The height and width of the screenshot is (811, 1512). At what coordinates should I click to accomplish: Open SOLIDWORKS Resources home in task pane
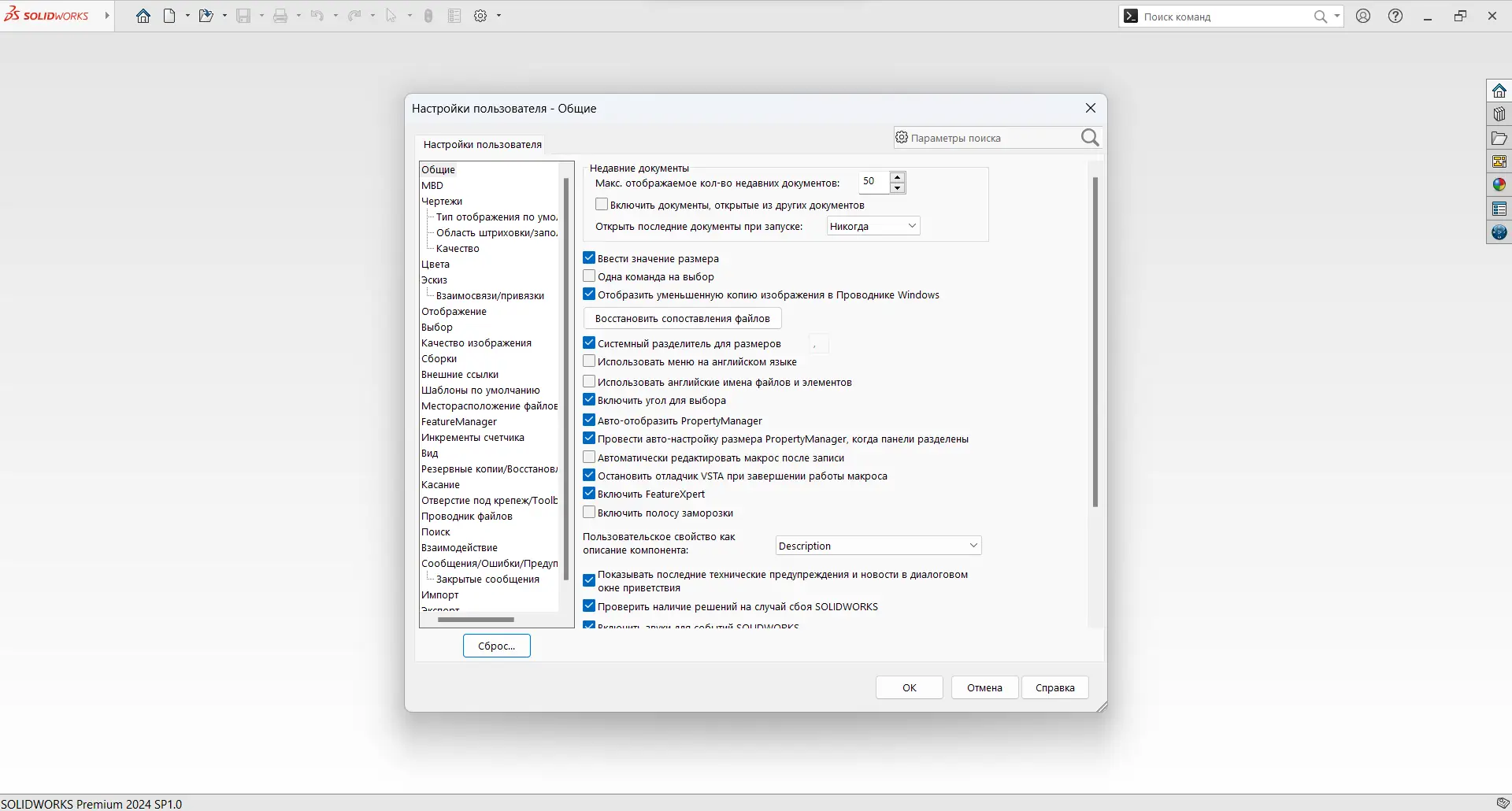[x=1499, y=91]
